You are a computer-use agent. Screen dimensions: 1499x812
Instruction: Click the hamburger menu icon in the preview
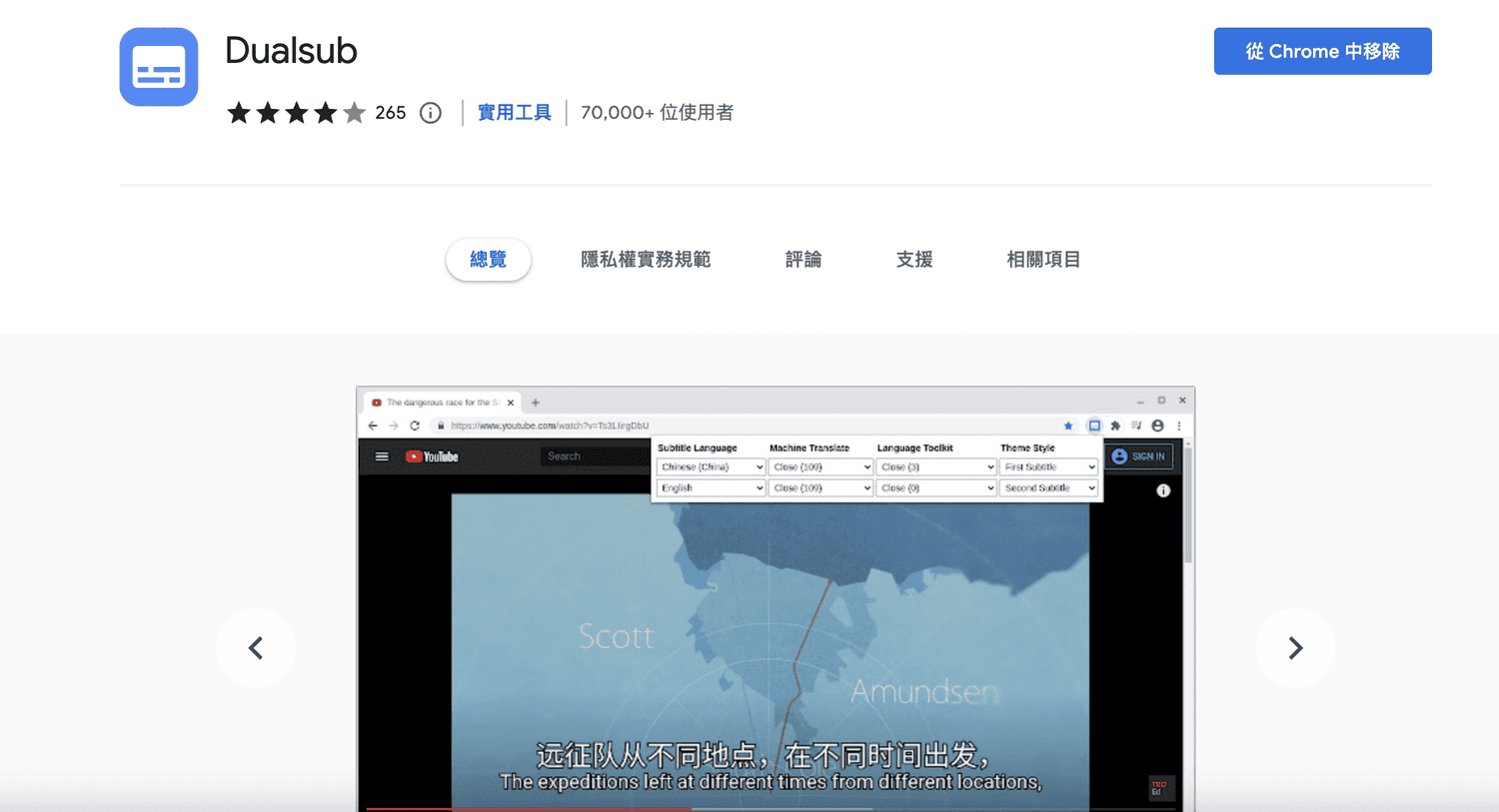coord(382,456)
